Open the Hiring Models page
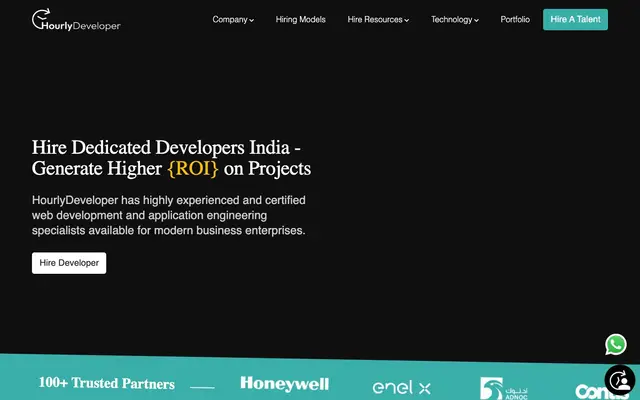The height and width of the screenshot is (400, 640). coord(300,20)
